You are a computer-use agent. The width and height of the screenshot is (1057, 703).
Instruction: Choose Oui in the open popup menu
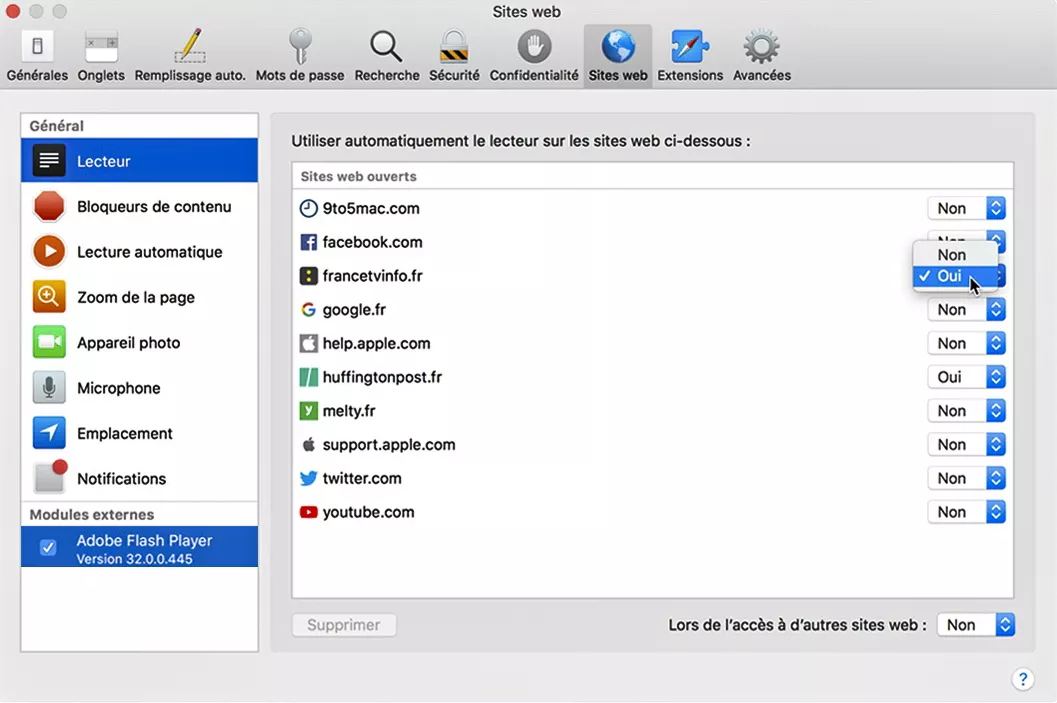pos(949,276)
